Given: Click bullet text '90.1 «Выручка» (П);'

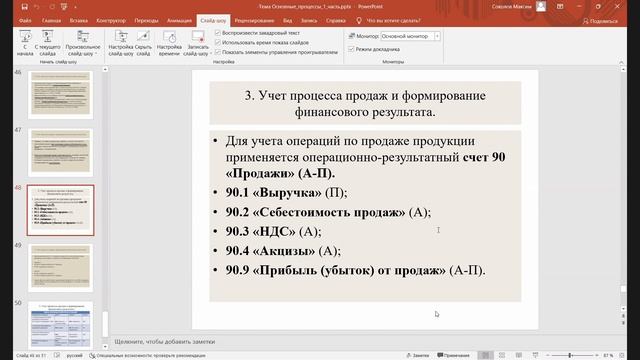Looking at the screenshot, I should tap(286, 192).
